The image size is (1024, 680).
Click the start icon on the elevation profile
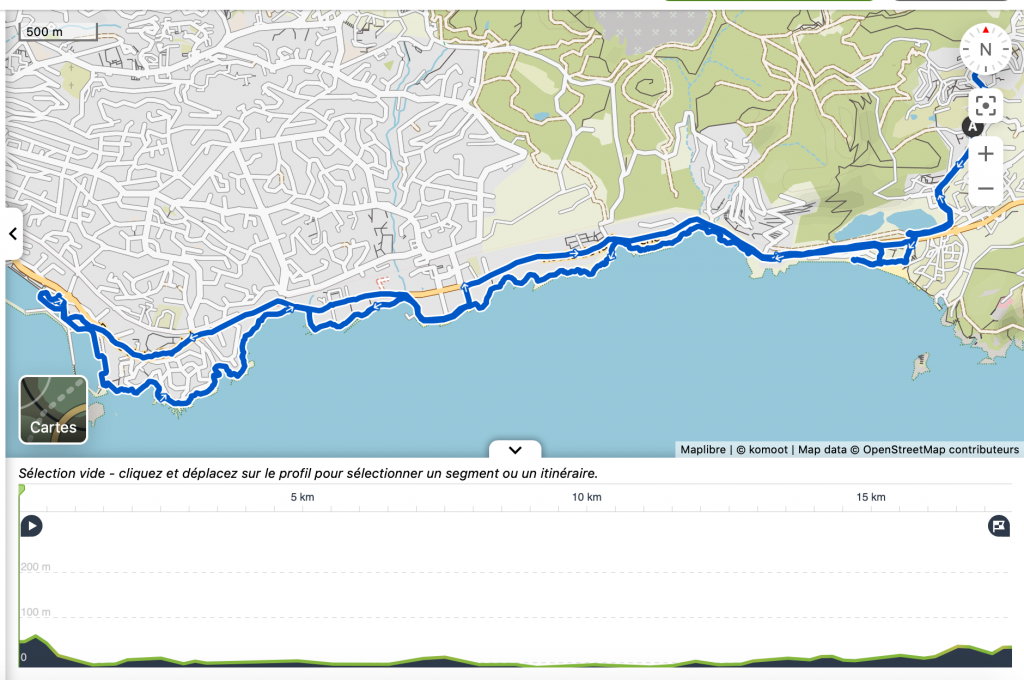click(32, 526)
